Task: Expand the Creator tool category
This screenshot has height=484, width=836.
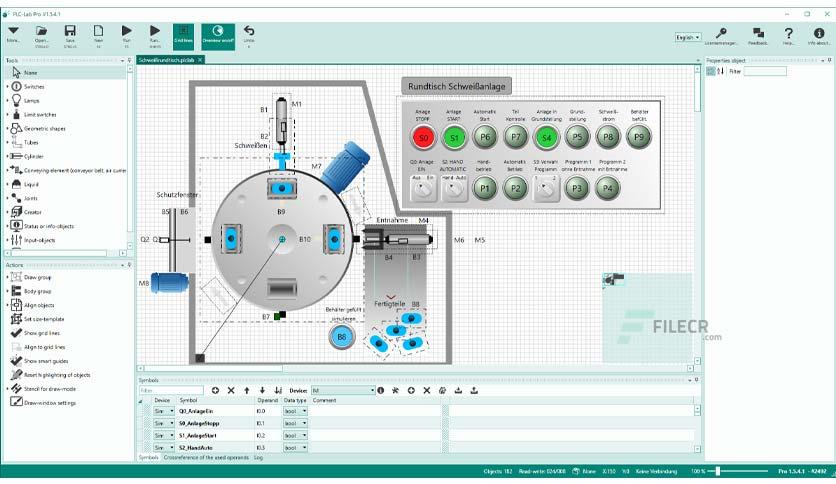Action: click(x=7, y=212)
